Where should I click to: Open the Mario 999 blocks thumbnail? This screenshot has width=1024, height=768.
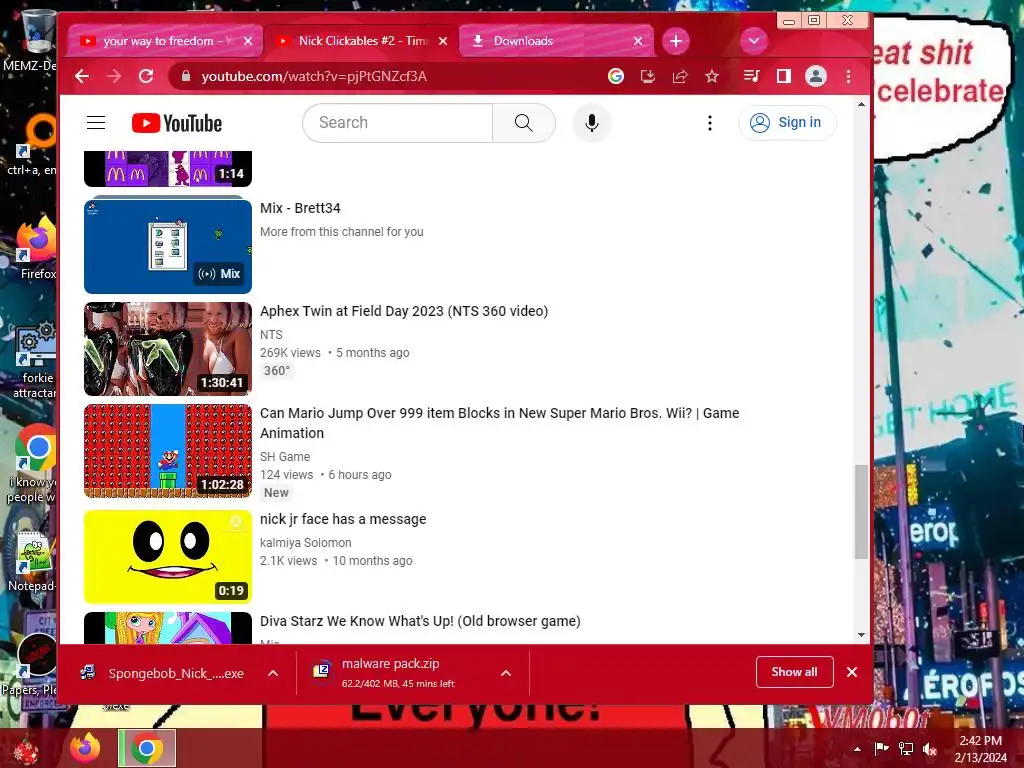click(168, 451)
